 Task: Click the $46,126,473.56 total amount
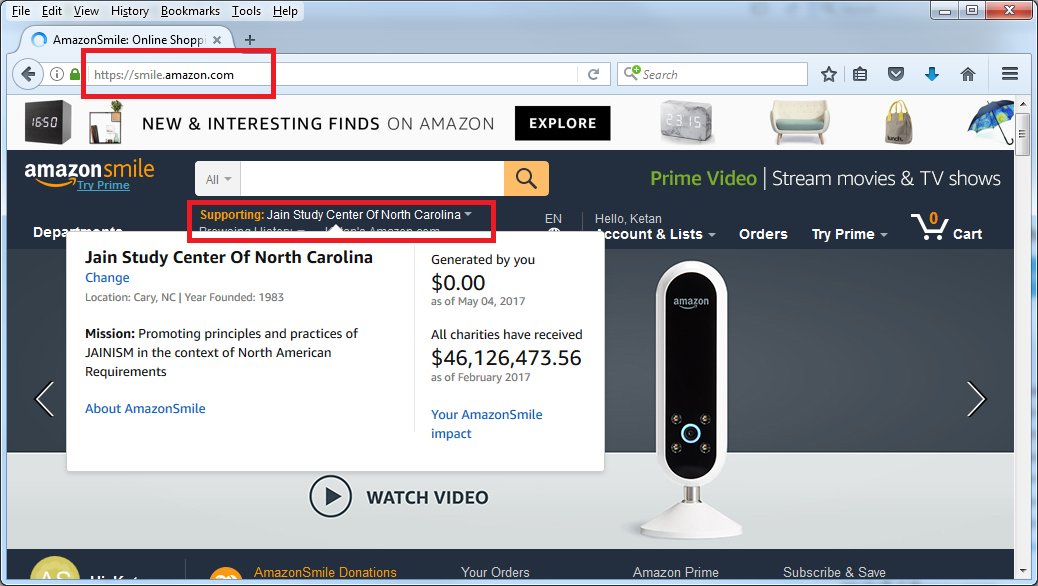pos(506,358)
